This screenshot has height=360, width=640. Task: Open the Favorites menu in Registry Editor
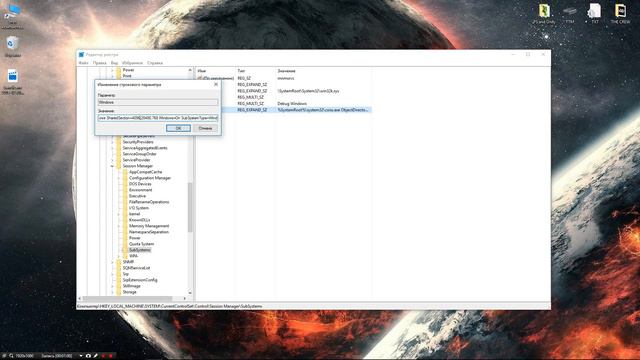132,63
